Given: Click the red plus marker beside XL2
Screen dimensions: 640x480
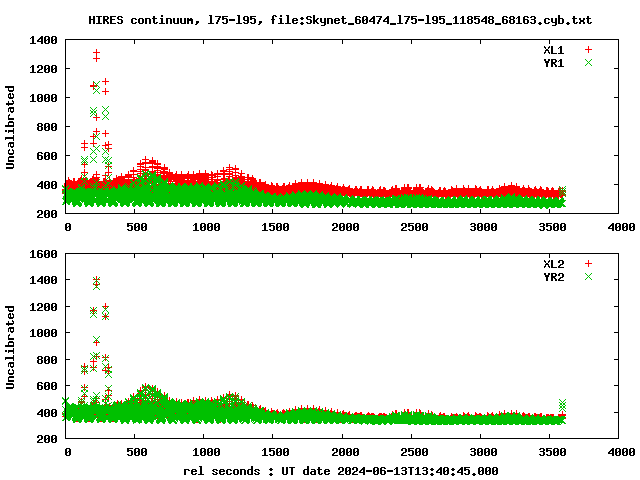Looking at the screenshot, I should [x=588, y=264].
